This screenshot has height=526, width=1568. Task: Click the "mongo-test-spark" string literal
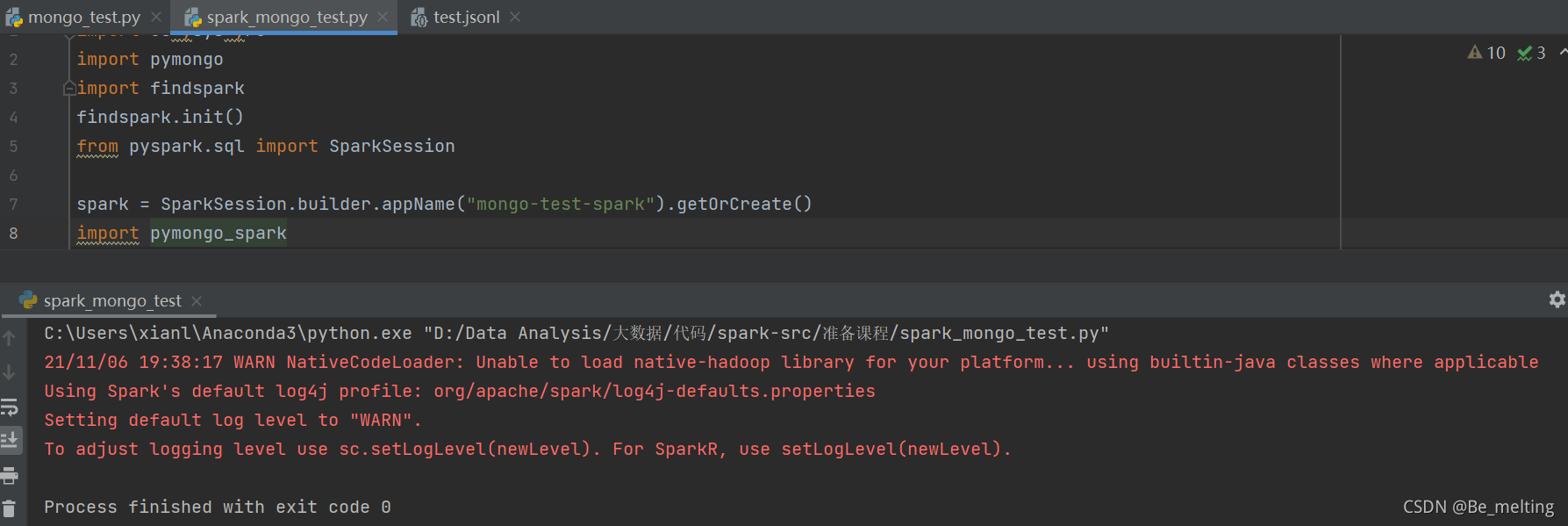pos(561,204)
